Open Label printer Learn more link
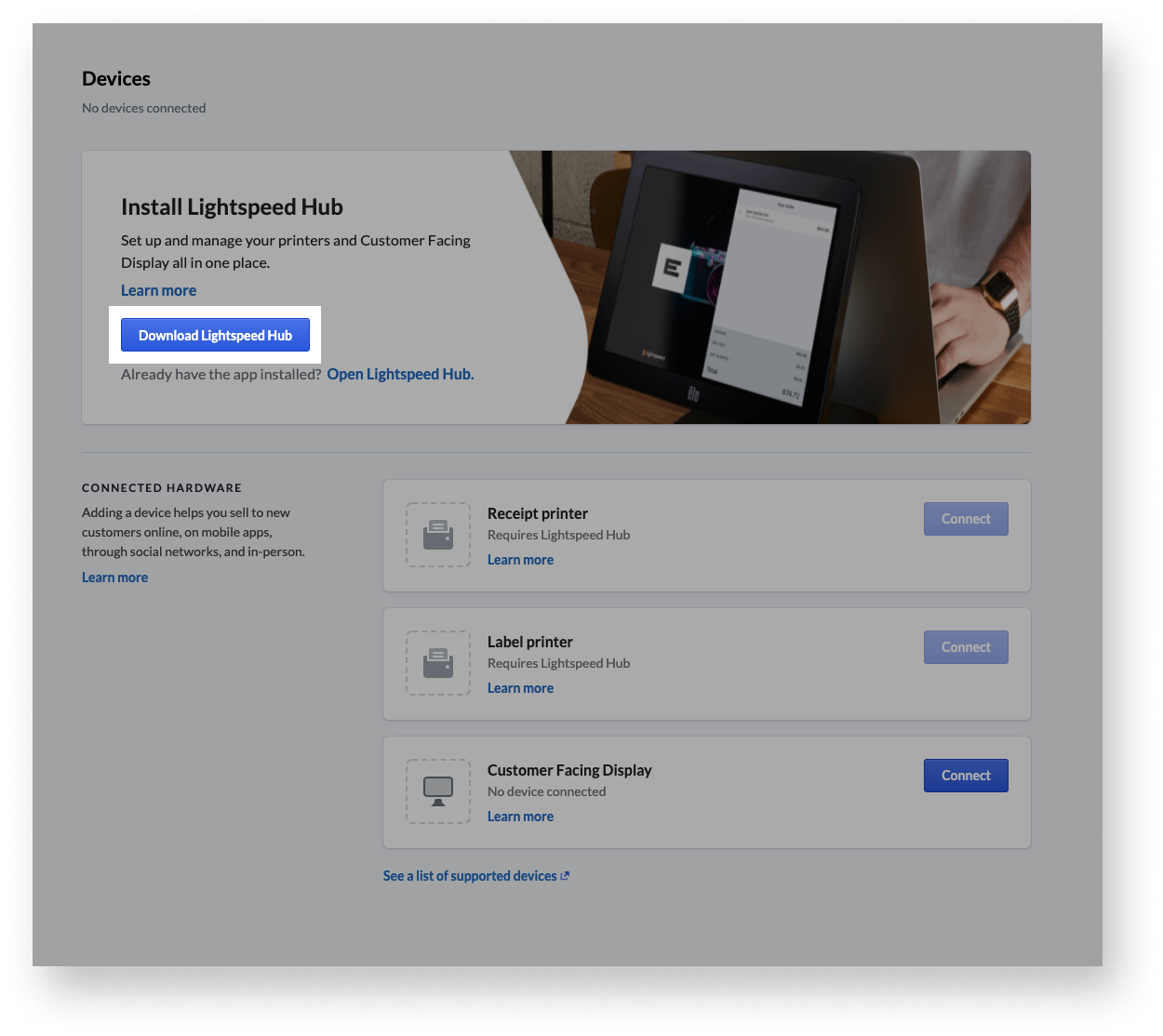The image size is (1163, 1036). (520, 688)
